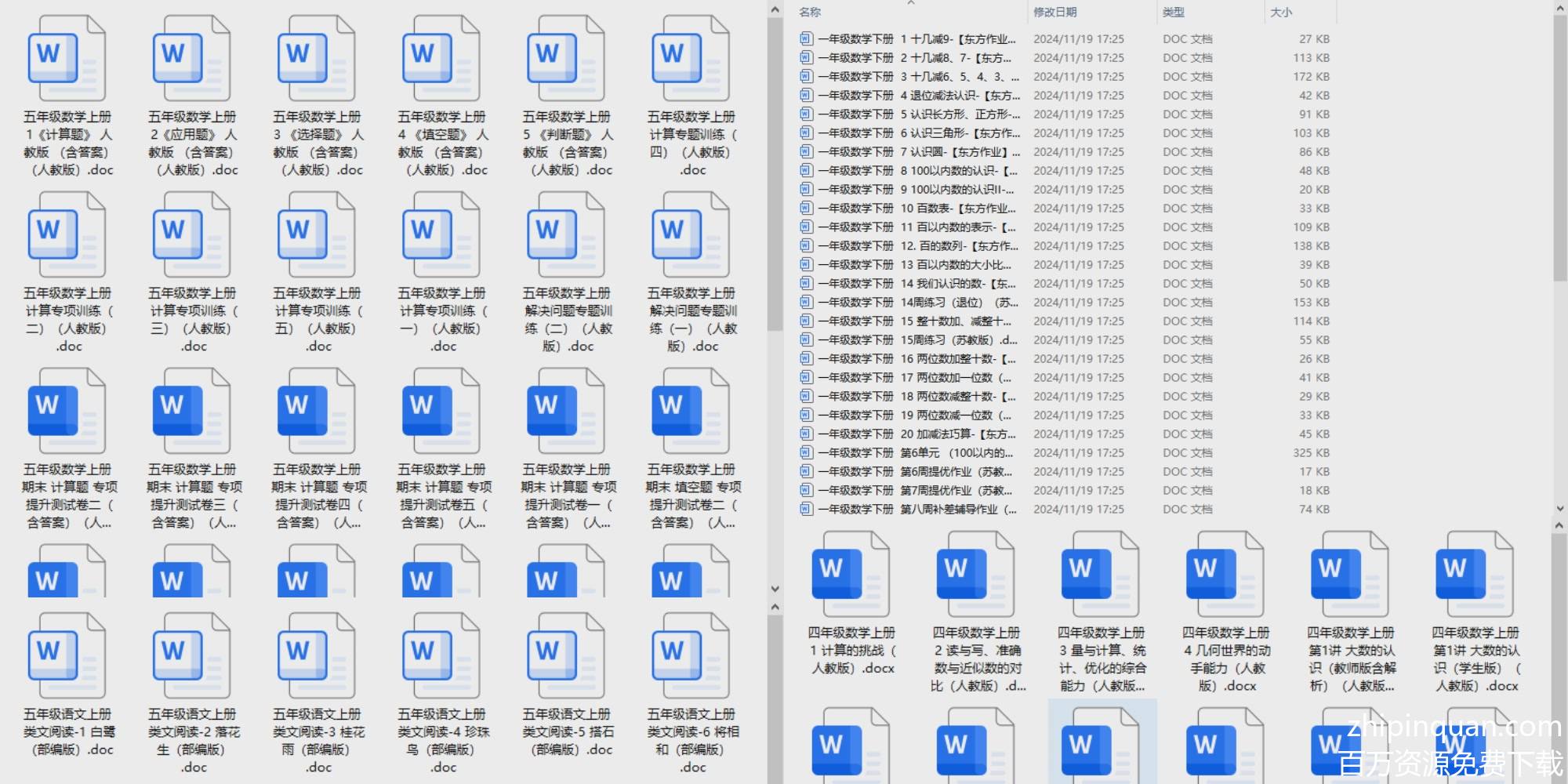Select list row 一年级数学下册 10 百数表
Viewport: 1568px width, 784px height.
point(1065,208)
